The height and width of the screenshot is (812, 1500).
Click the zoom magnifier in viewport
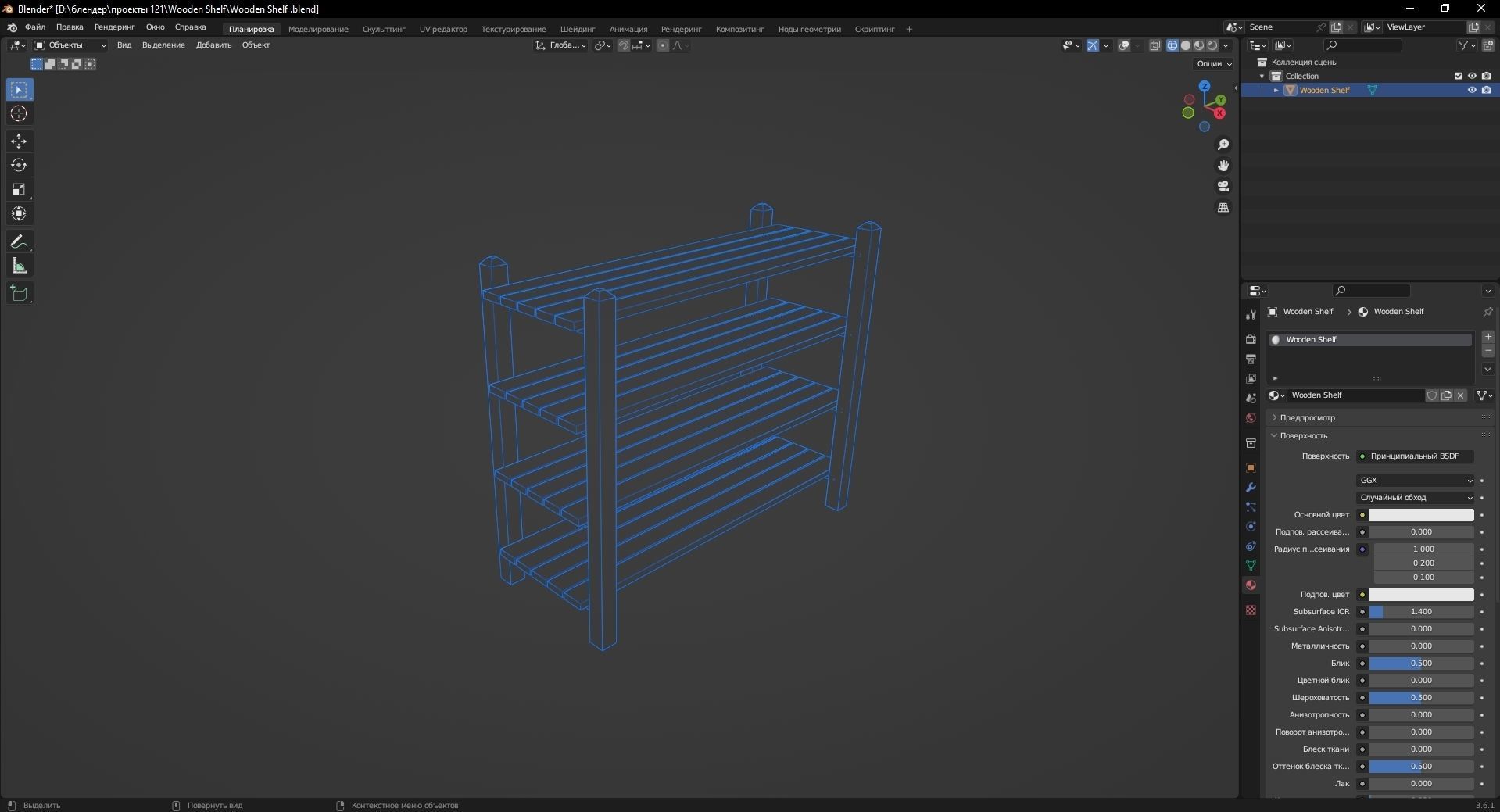[x=1223, y=145]
